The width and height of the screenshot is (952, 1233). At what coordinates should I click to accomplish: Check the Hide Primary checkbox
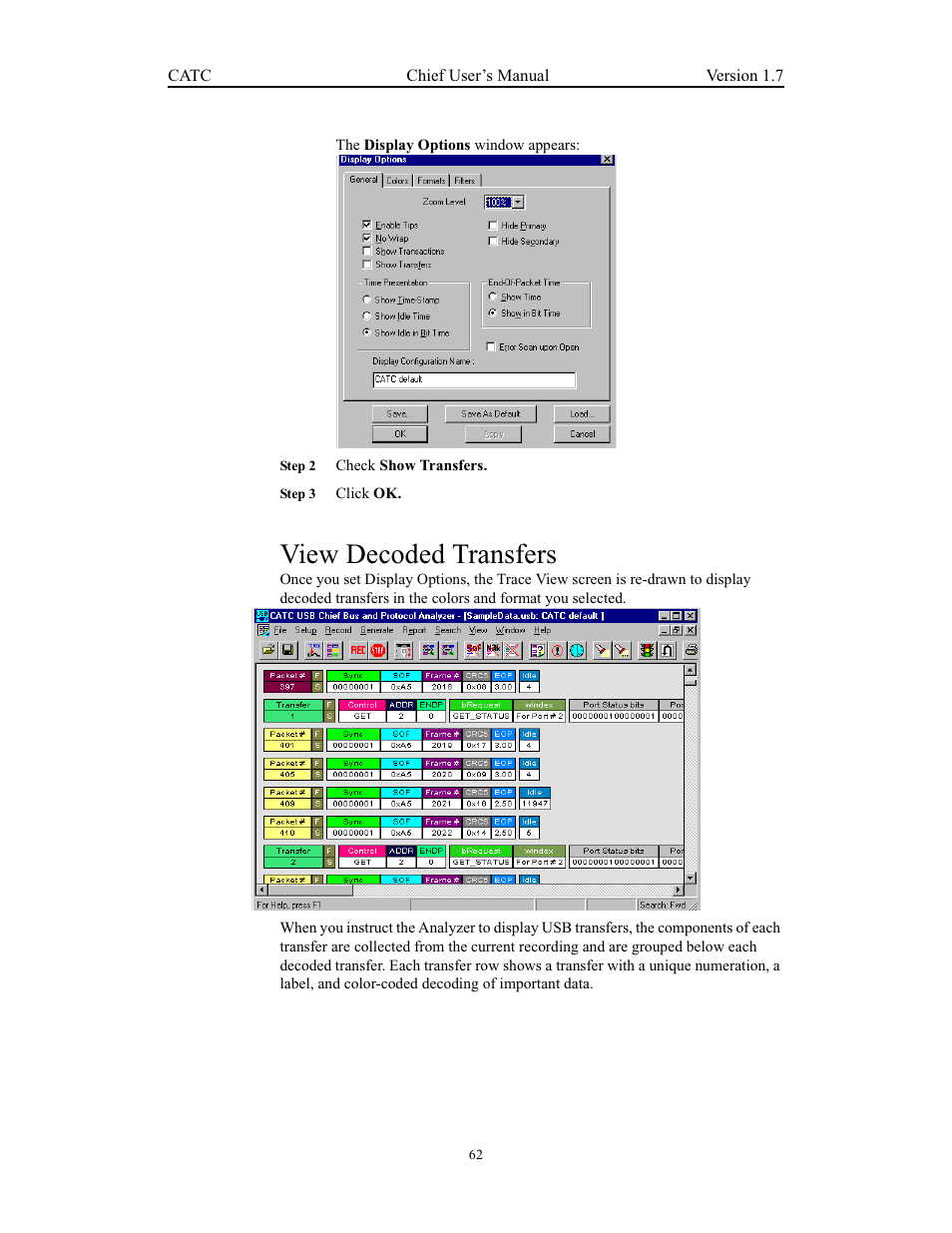pyautogui.click(x=492, y=225)
